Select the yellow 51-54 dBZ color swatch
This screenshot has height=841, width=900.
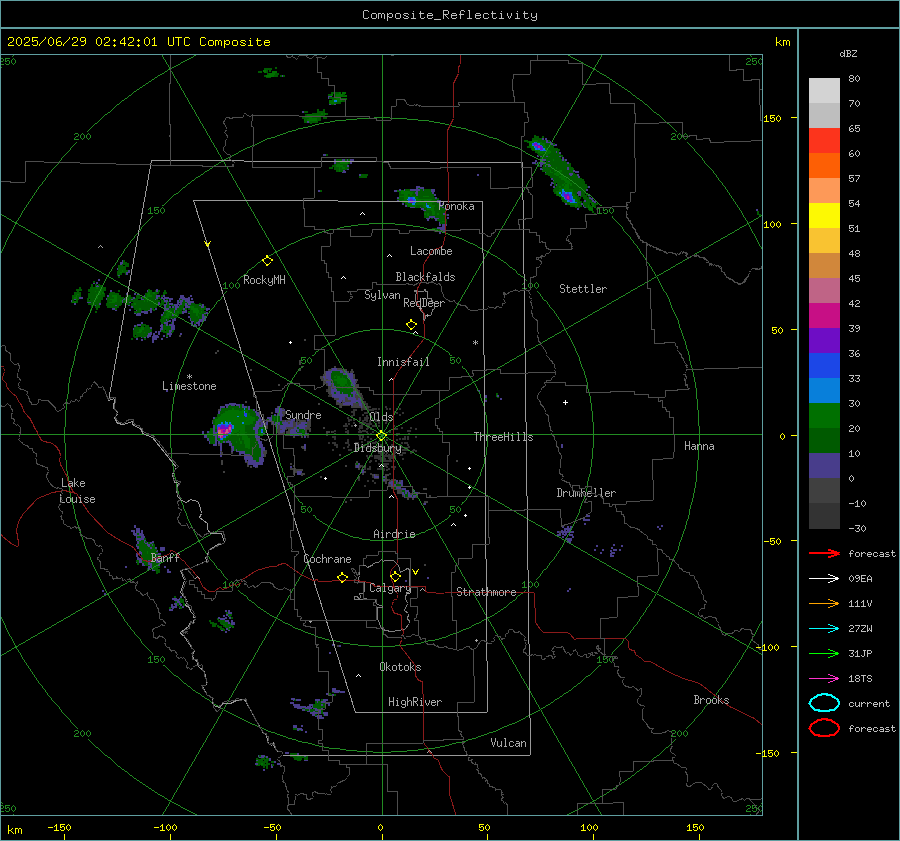tap(824, 215)
